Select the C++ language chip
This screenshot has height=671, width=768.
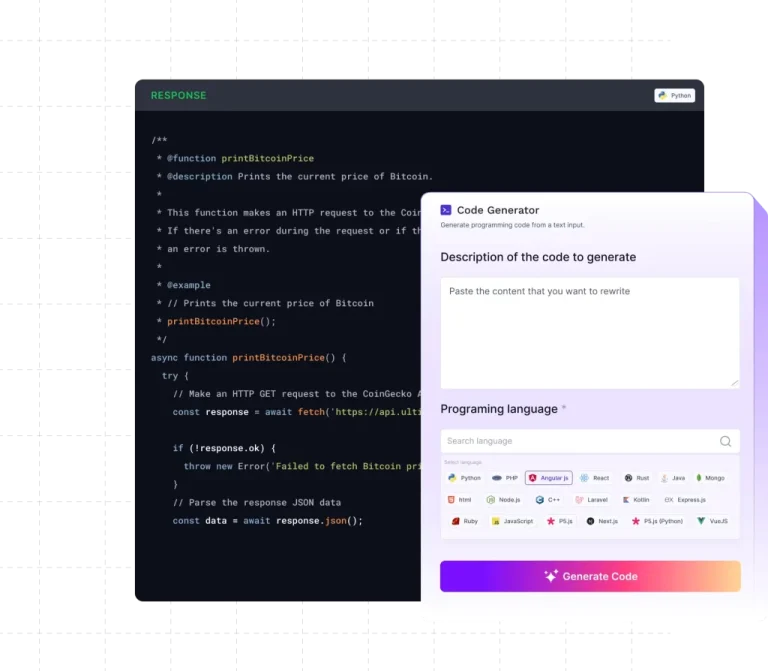547,499
